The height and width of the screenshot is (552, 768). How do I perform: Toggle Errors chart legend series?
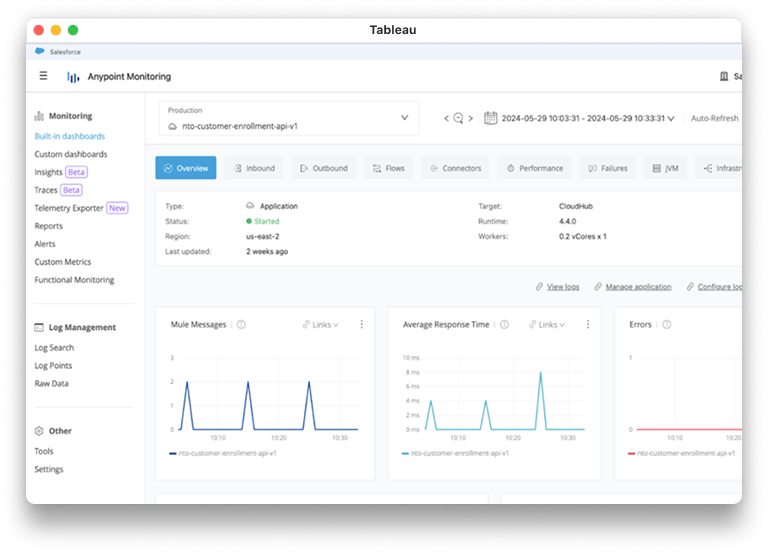681,454
